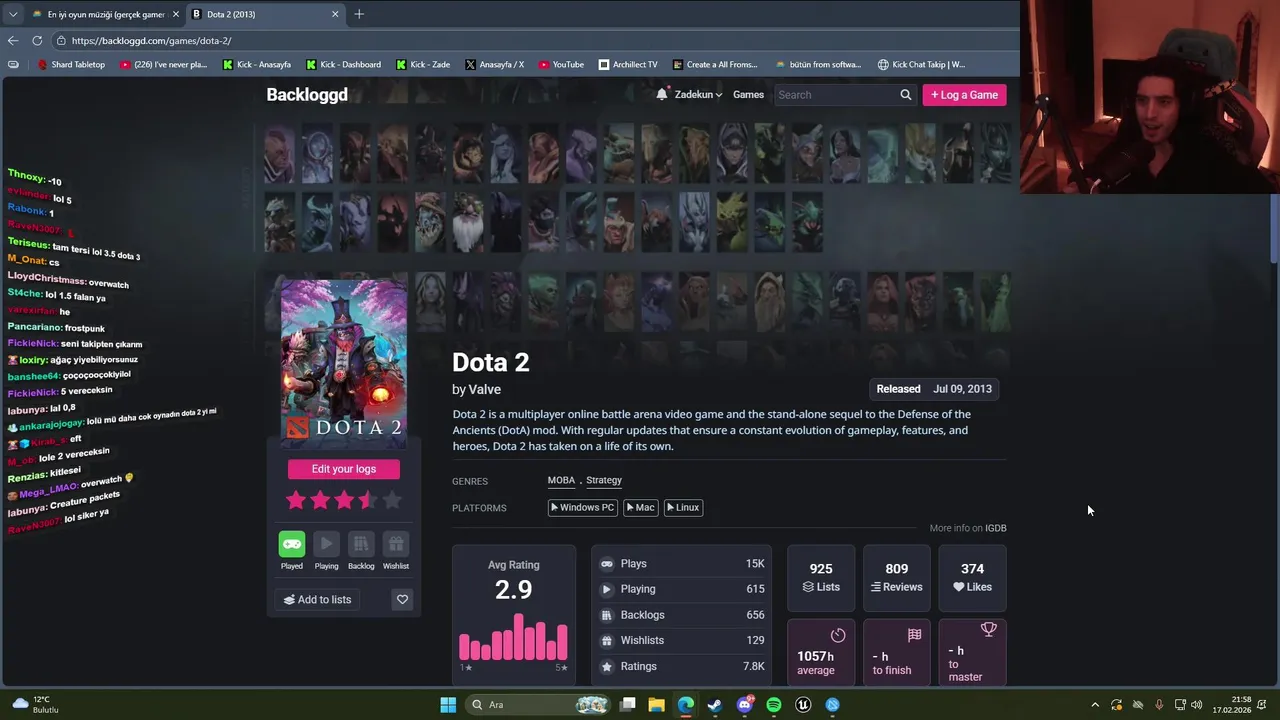Open Kick Chat Takip bookmark

tap(921, 64)
